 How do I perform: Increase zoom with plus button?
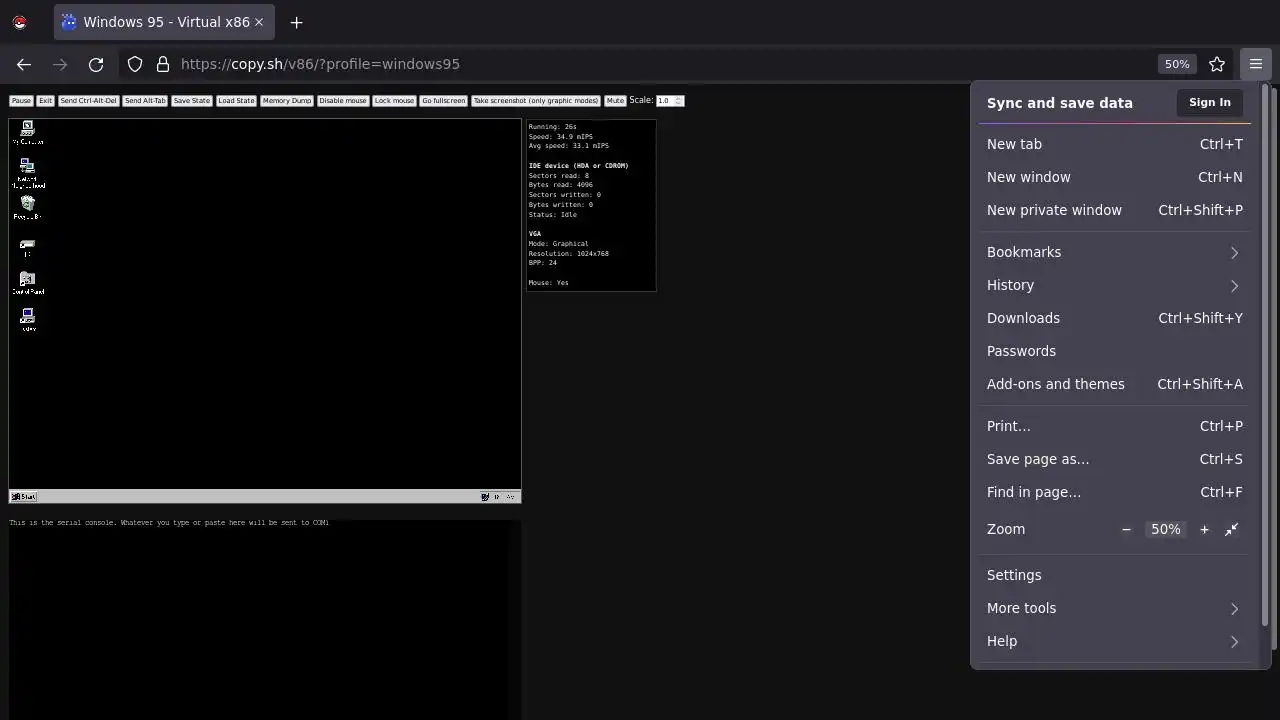click(x=1204, y=529)
